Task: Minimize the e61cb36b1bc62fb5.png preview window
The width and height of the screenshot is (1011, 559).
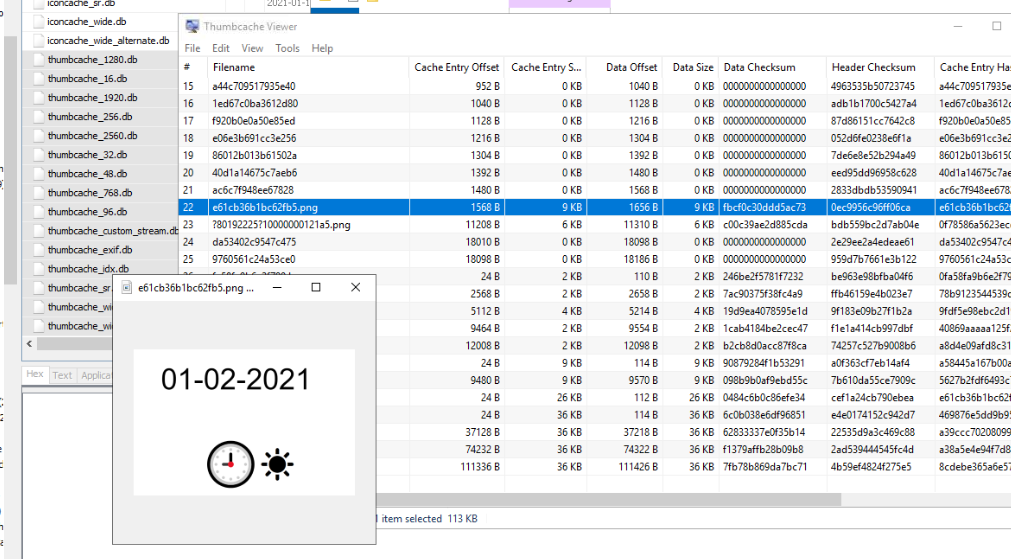Action: 277,288
